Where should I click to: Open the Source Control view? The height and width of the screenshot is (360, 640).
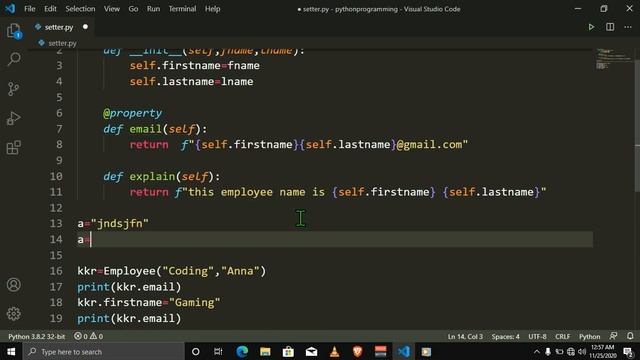coord(13,89)
